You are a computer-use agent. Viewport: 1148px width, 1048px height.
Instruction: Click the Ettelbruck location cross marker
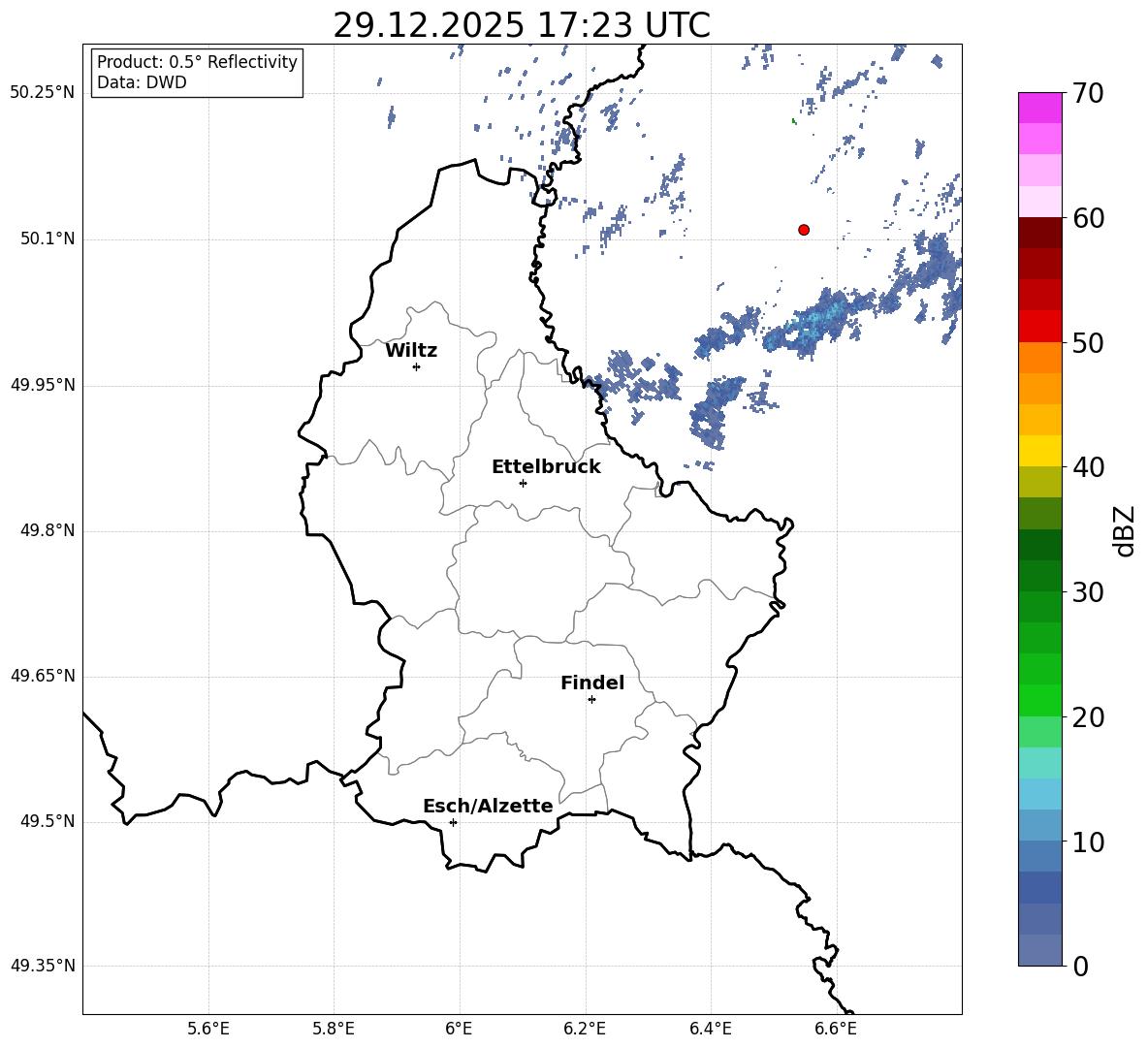point(523,483)
